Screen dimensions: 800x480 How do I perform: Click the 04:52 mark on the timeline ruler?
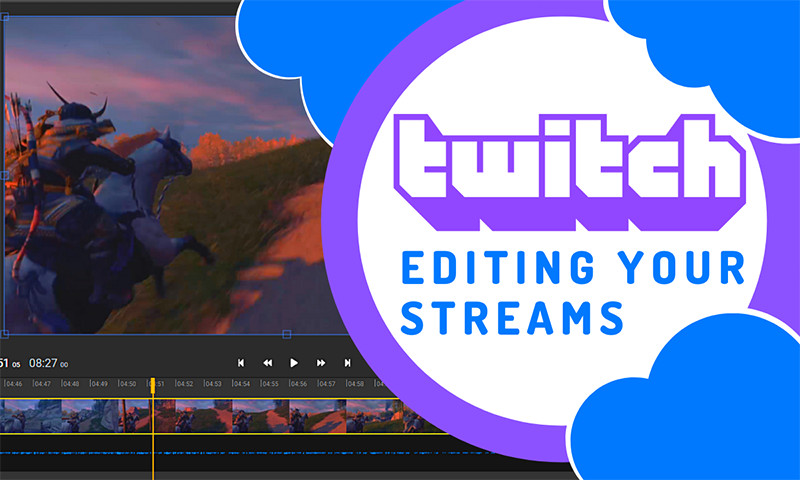(x=185, y=384)
